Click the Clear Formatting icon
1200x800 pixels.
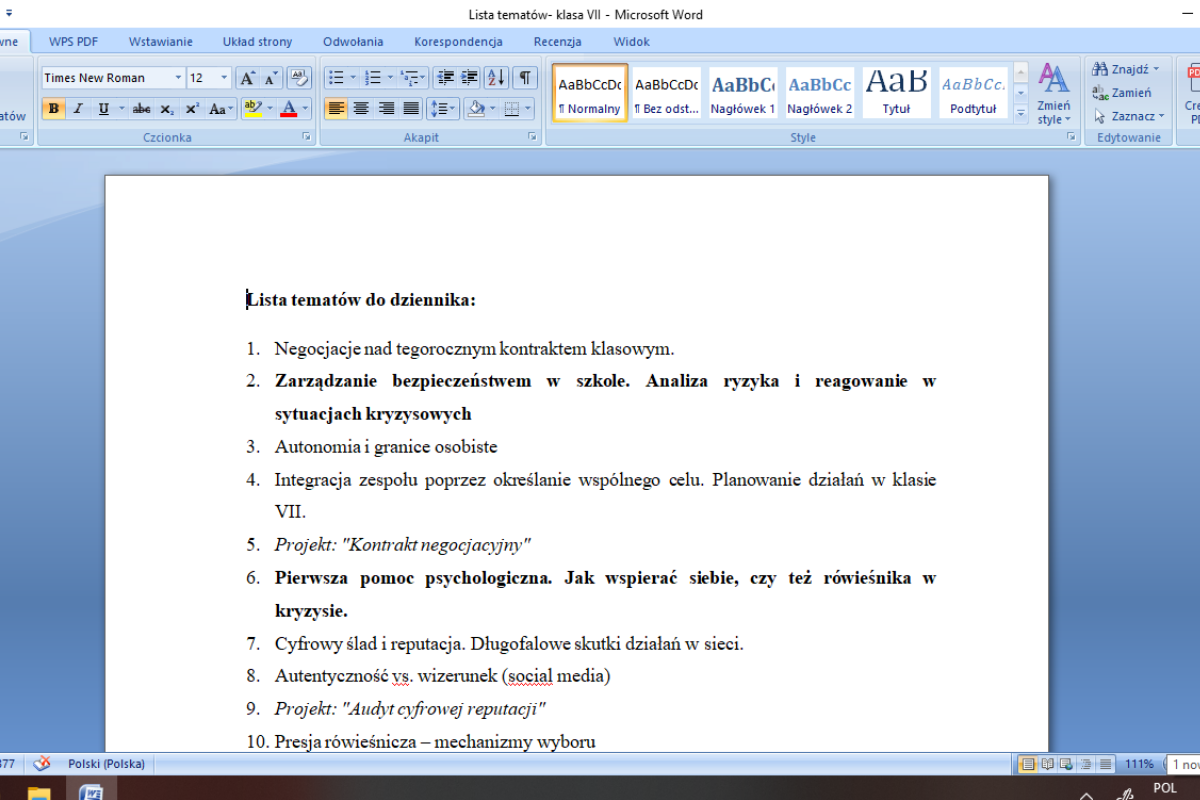tap(298, 78)
